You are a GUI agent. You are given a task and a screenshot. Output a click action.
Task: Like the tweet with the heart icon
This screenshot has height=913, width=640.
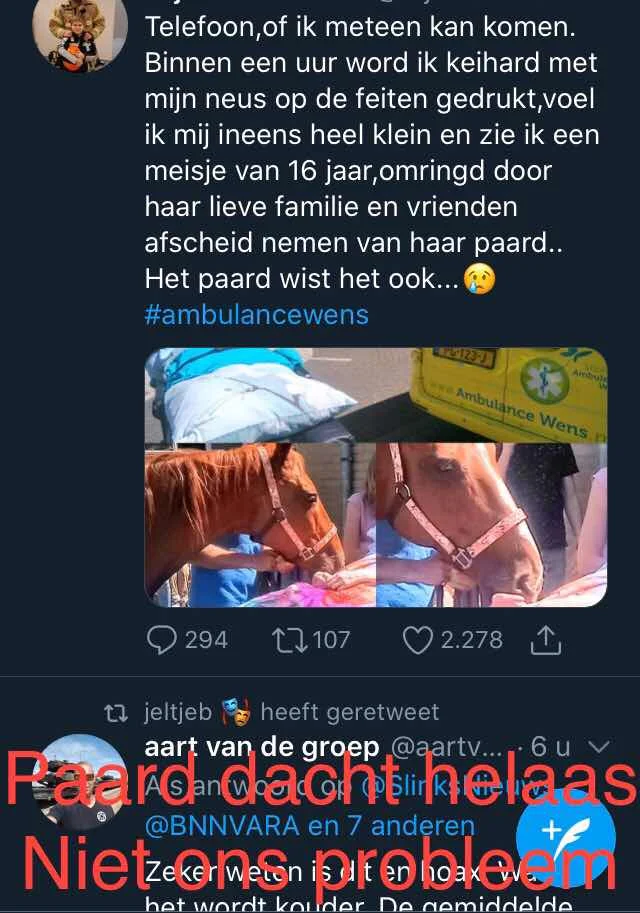point(418,640)
